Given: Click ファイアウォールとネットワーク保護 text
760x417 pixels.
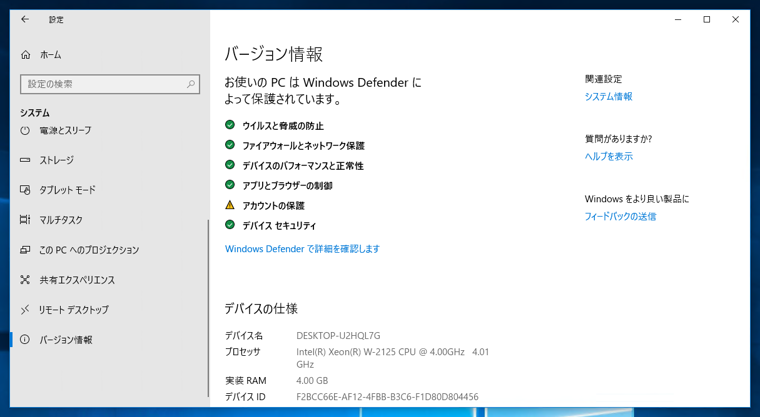Looking at the screenshot, I should pyautogui.click(x=303, y=146).
